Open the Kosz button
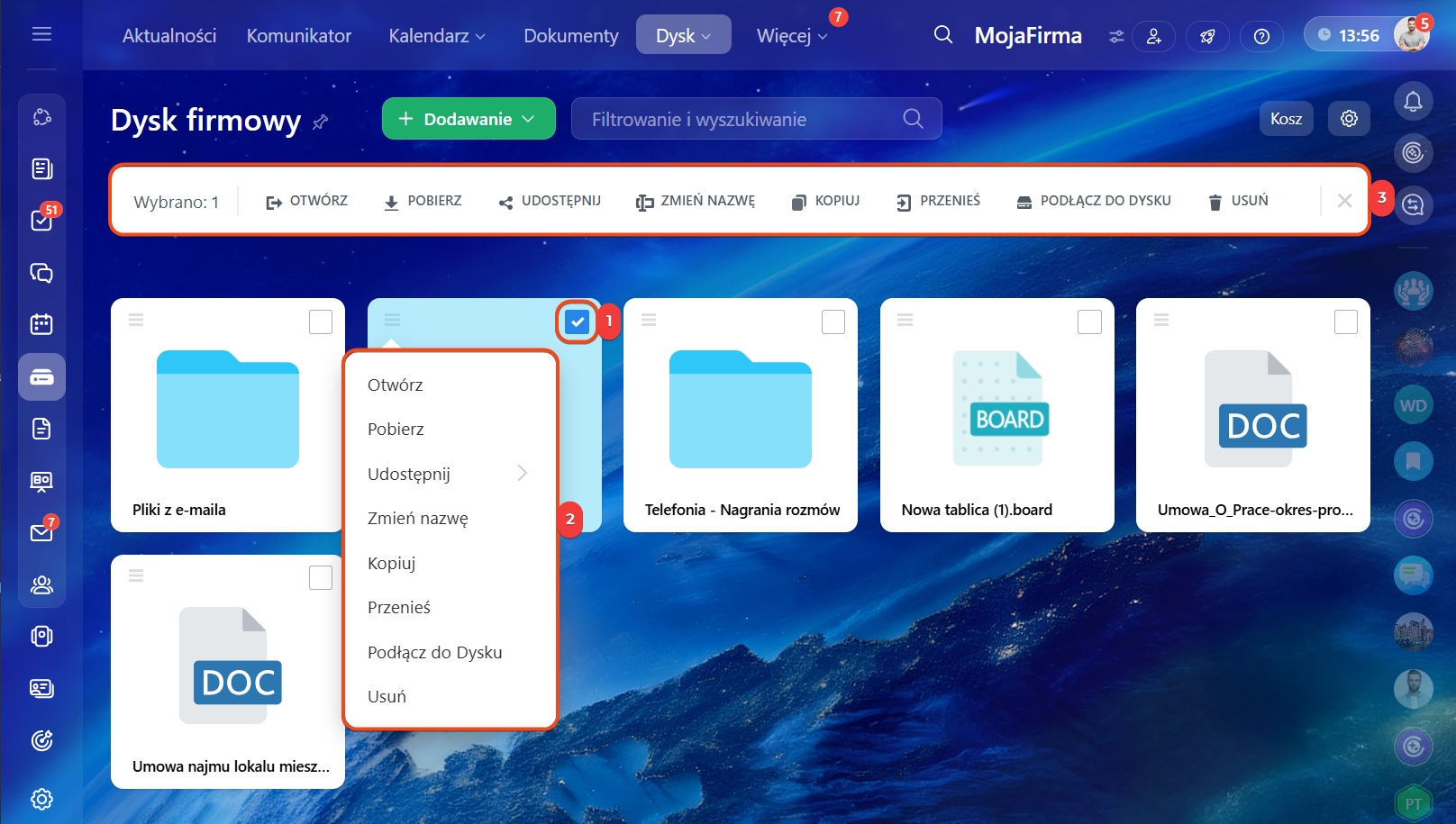 1286,119
